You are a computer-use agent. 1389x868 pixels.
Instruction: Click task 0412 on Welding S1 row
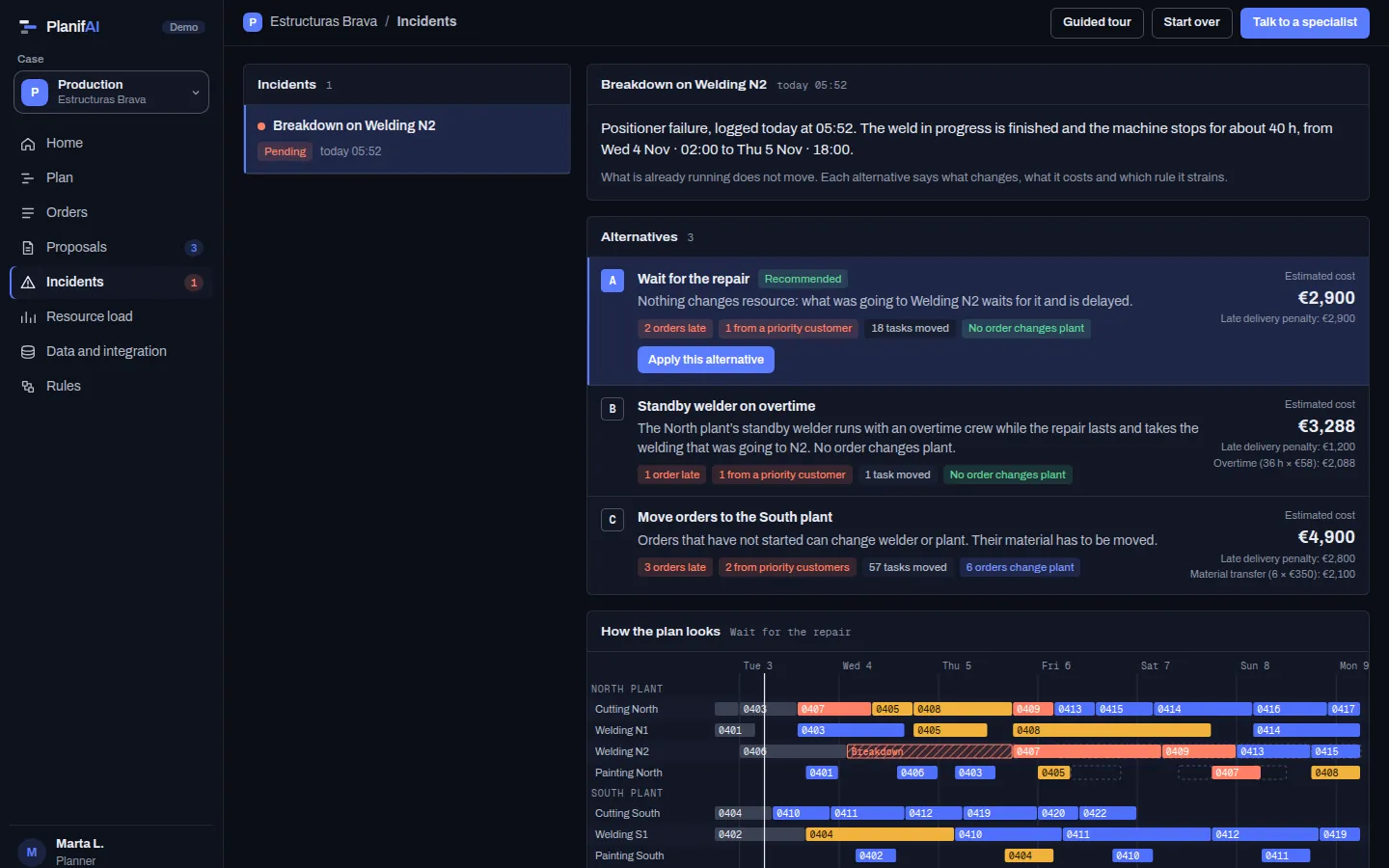coord(1265,834)
